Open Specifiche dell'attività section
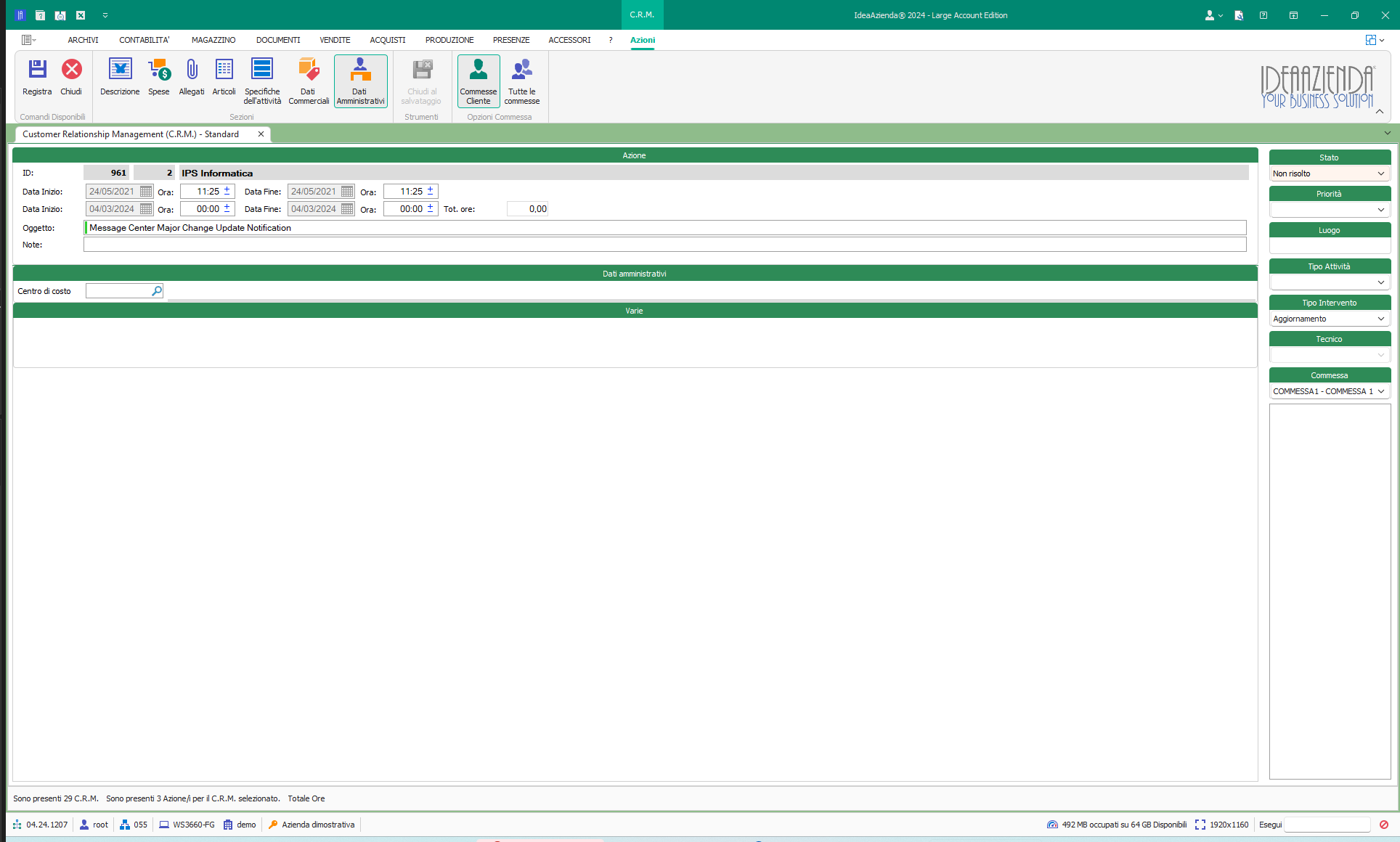1400x842 pixels. 262,81
